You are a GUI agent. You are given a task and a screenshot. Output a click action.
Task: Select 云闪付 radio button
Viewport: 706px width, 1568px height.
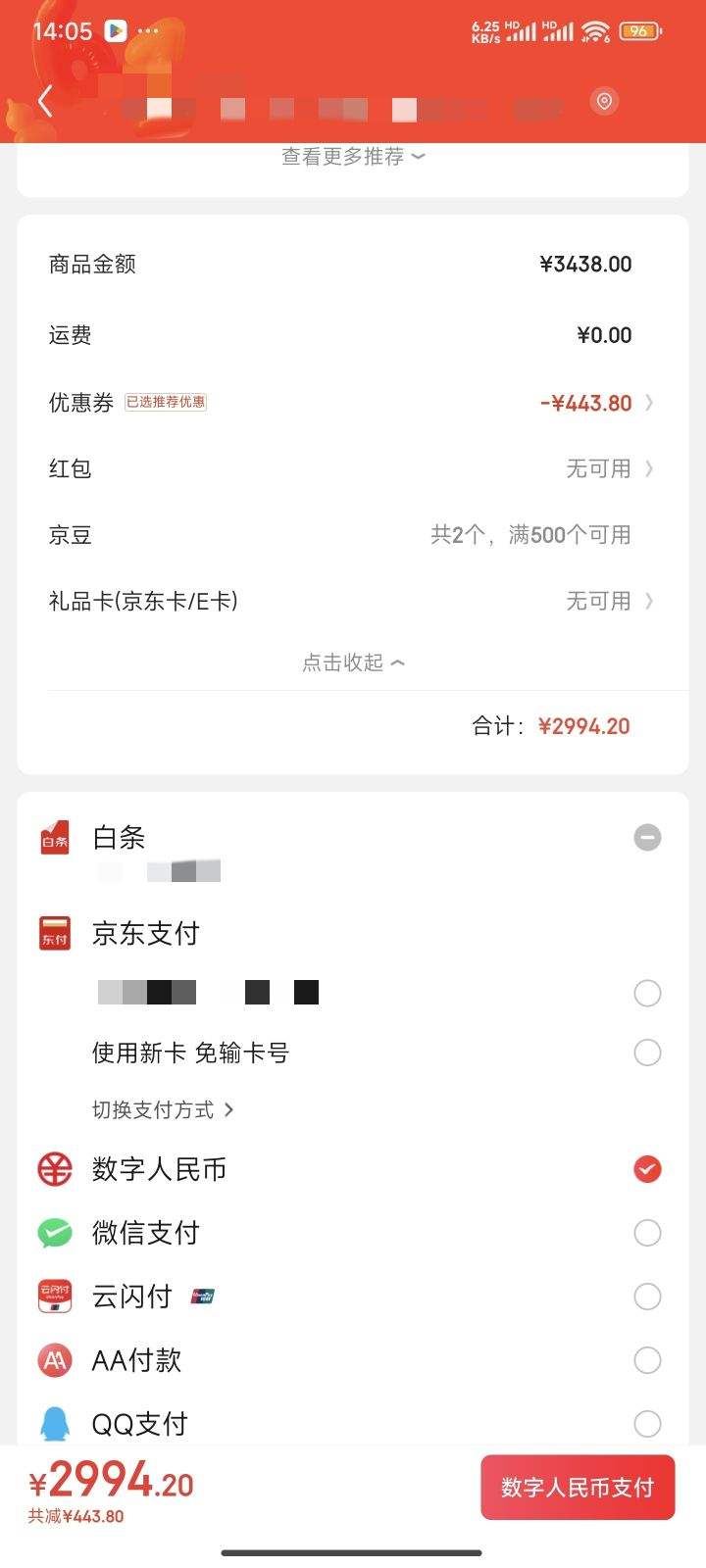pos(647,1297)
